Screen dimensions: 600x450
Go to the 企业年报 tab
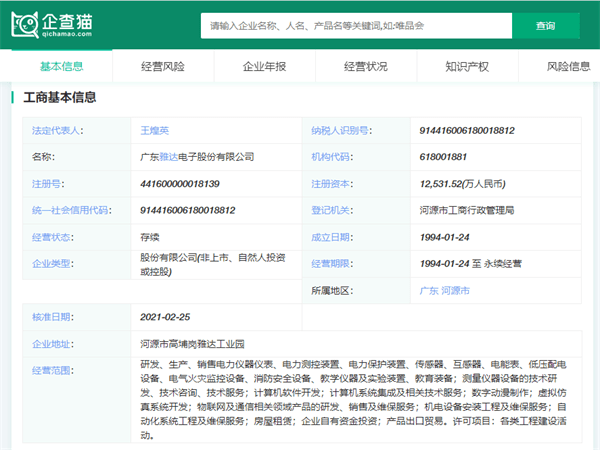click(264, 67)
